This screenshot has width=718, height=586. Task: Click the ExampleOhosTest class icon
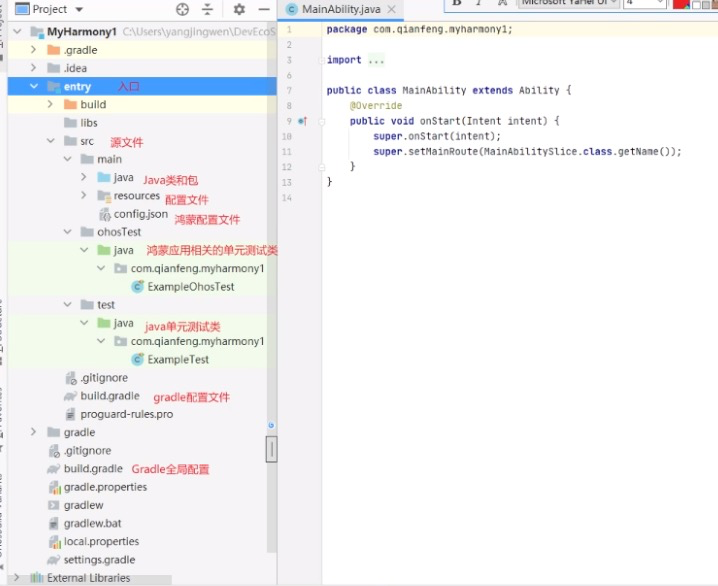point(138,287)
